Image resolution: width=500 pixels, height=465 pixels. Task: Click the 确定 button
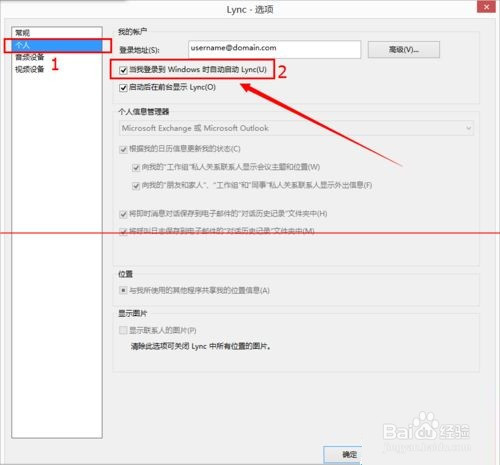pyautogui.click(x=343, y=454)
